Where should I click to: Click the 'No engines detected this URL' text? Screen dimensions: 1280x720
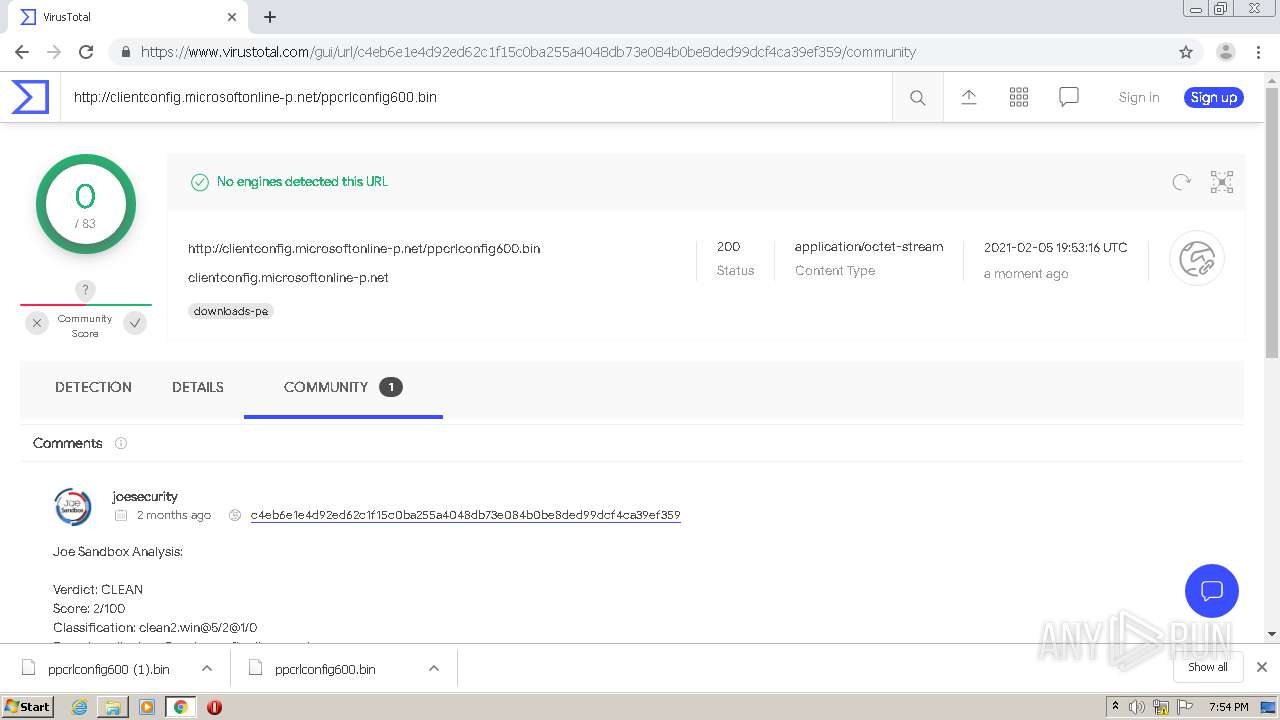point(302,181)
